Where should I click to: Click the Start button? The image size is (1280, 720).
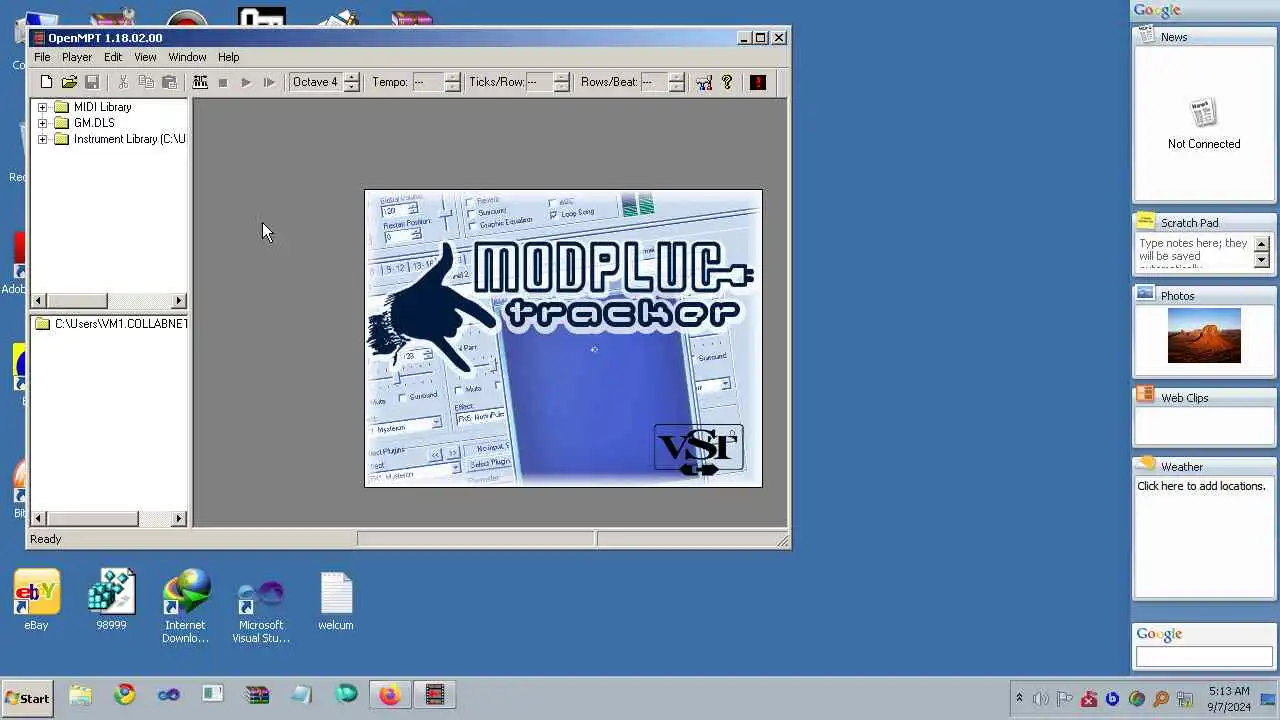[x=28, y=698]
